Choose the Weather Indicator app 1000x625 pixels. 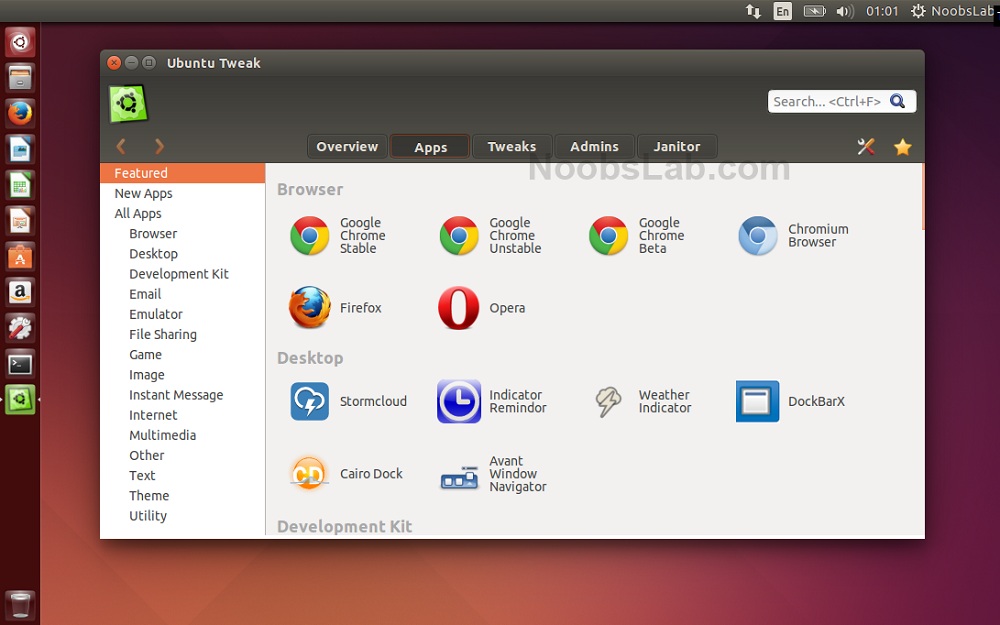(643, 401)
